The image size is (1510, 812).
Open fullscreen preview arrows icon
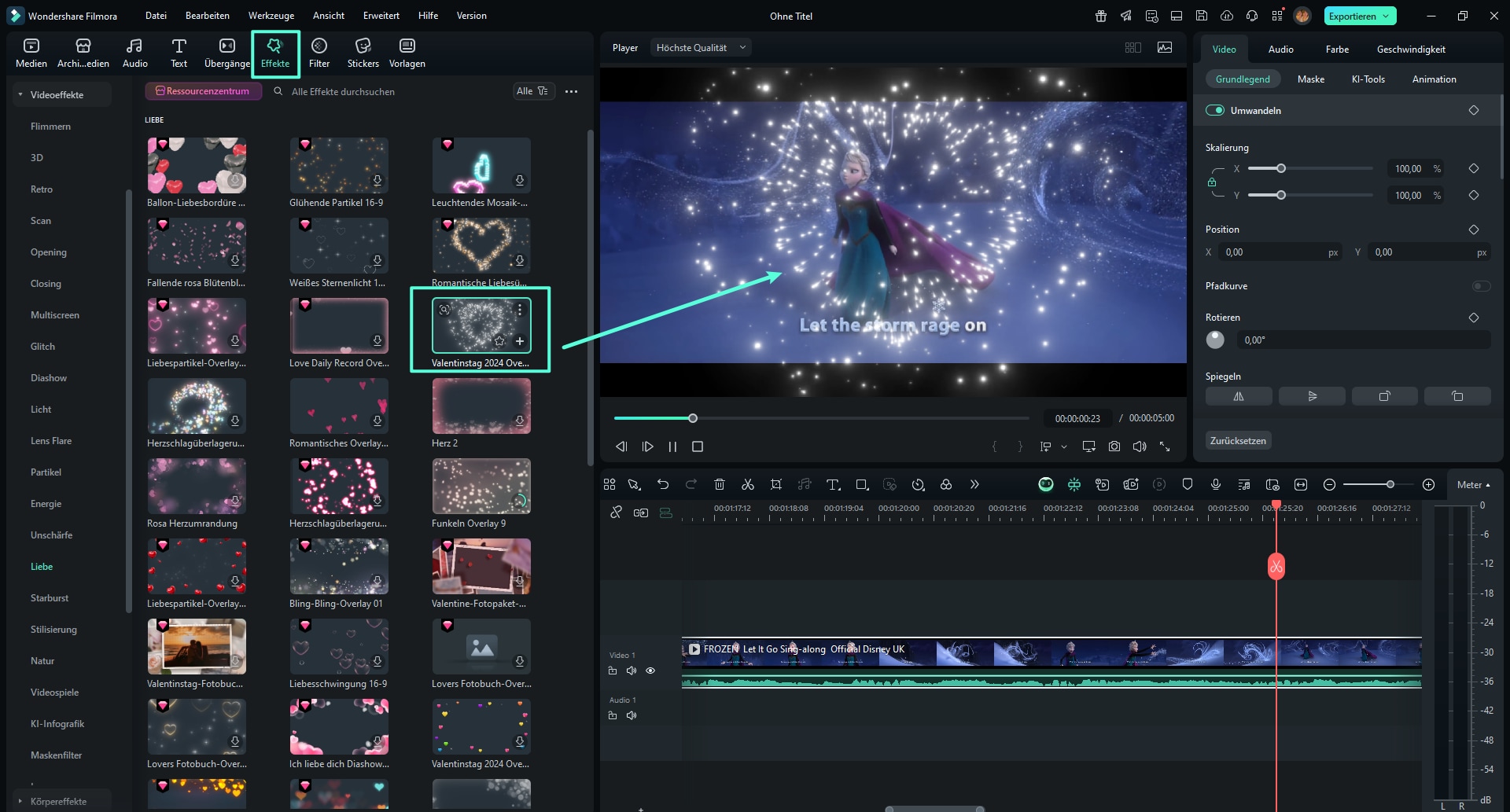click(1165, 446)
